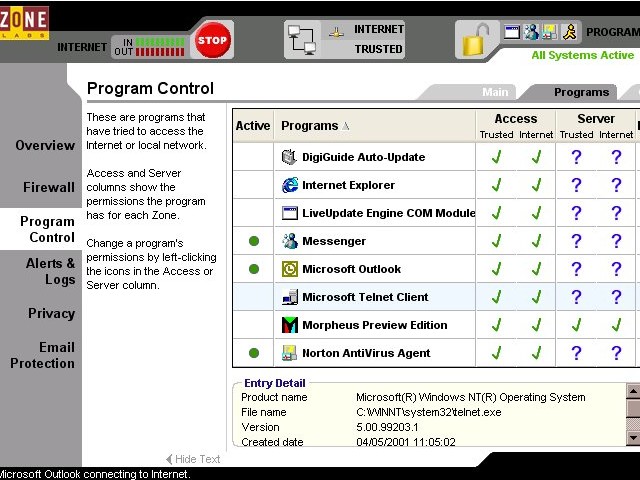Select the Microsoft Telnet Client row name
The image size is (640, 480).
click(x=365, y=297)
